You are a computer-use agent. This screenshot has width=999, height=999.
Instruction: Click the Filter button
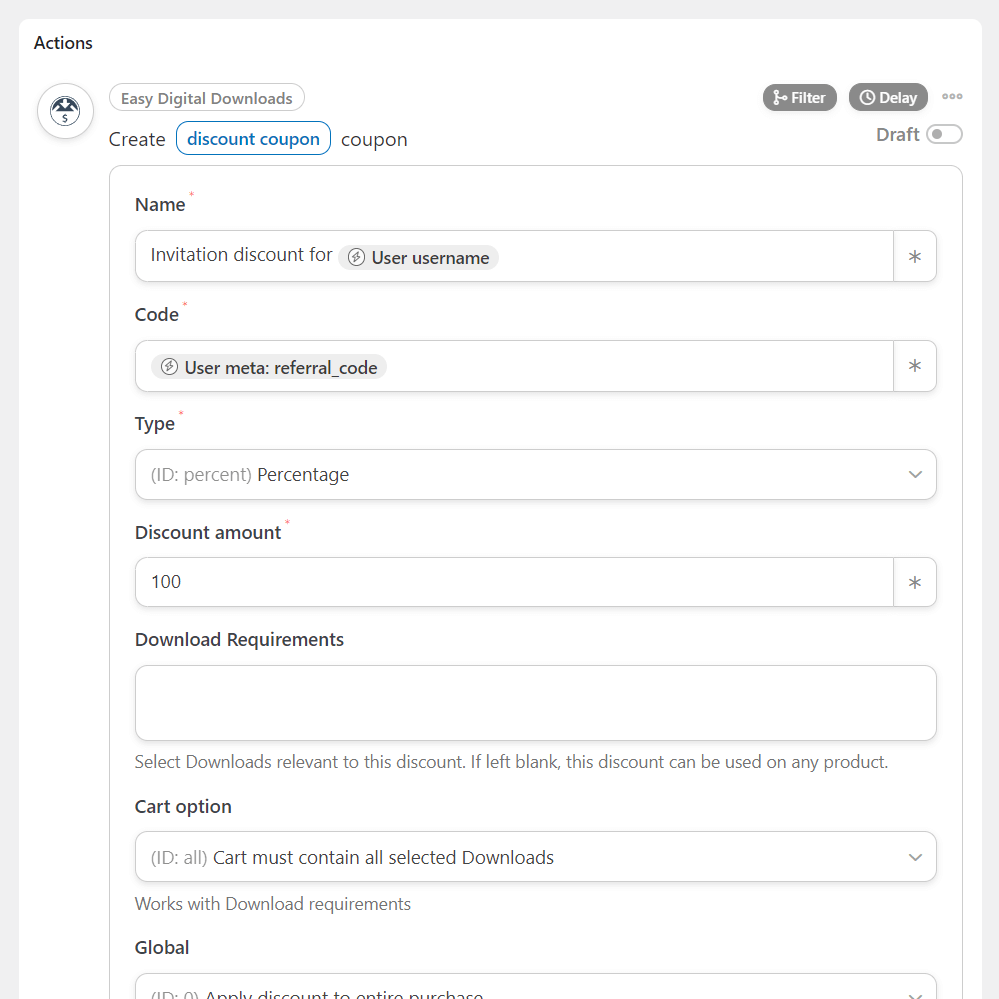pyautogui.click(x=799, y=97)
